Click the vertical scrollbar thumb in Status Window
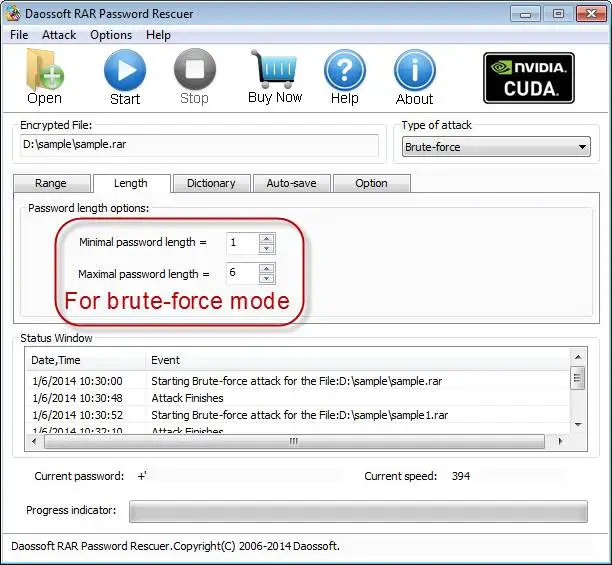This screenshot has width=612, height=565. 578,378
